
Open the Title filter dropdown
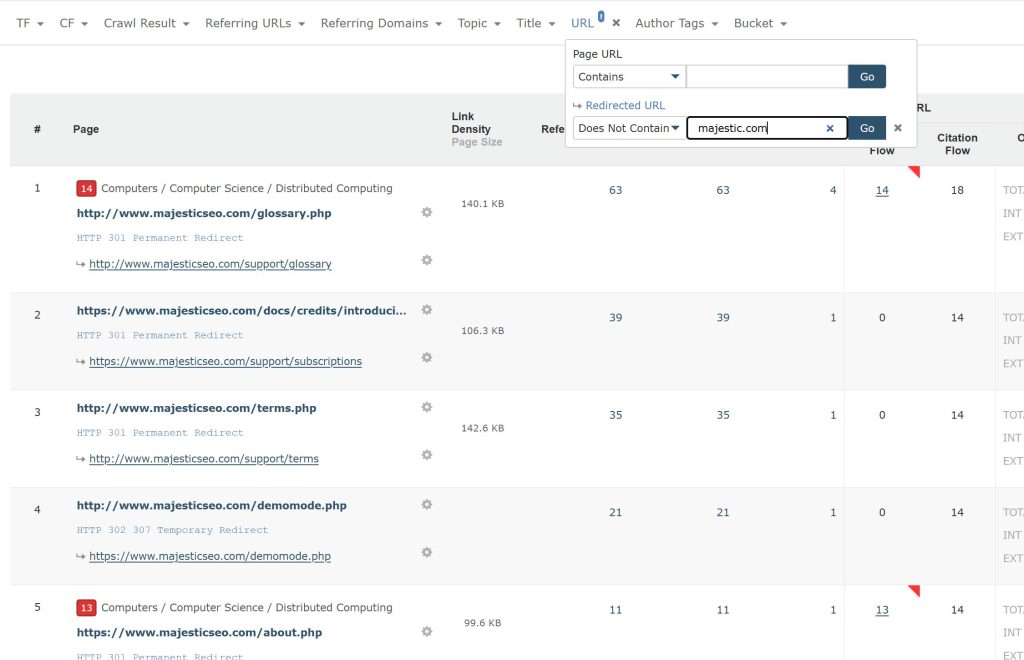point(536,23)
